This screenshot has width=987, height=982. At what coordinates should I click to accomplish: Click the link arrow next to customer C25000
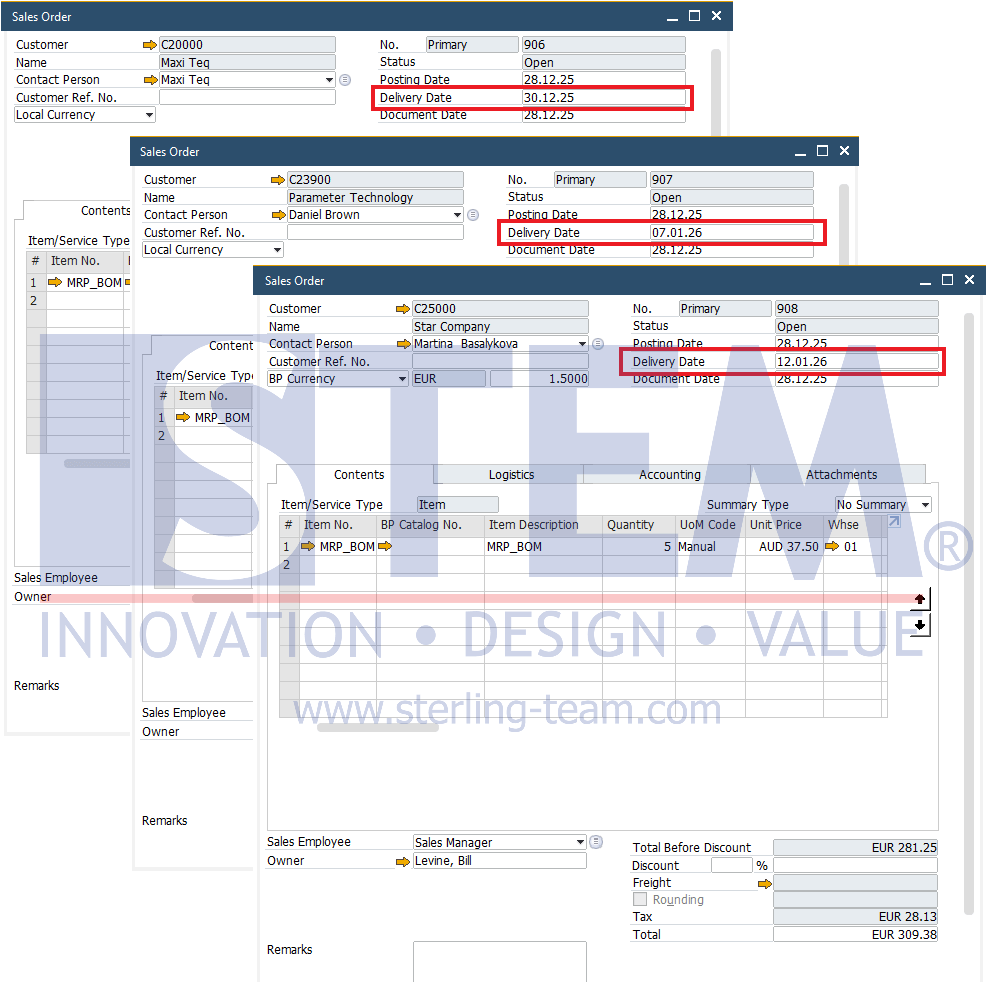pos(403,309)
